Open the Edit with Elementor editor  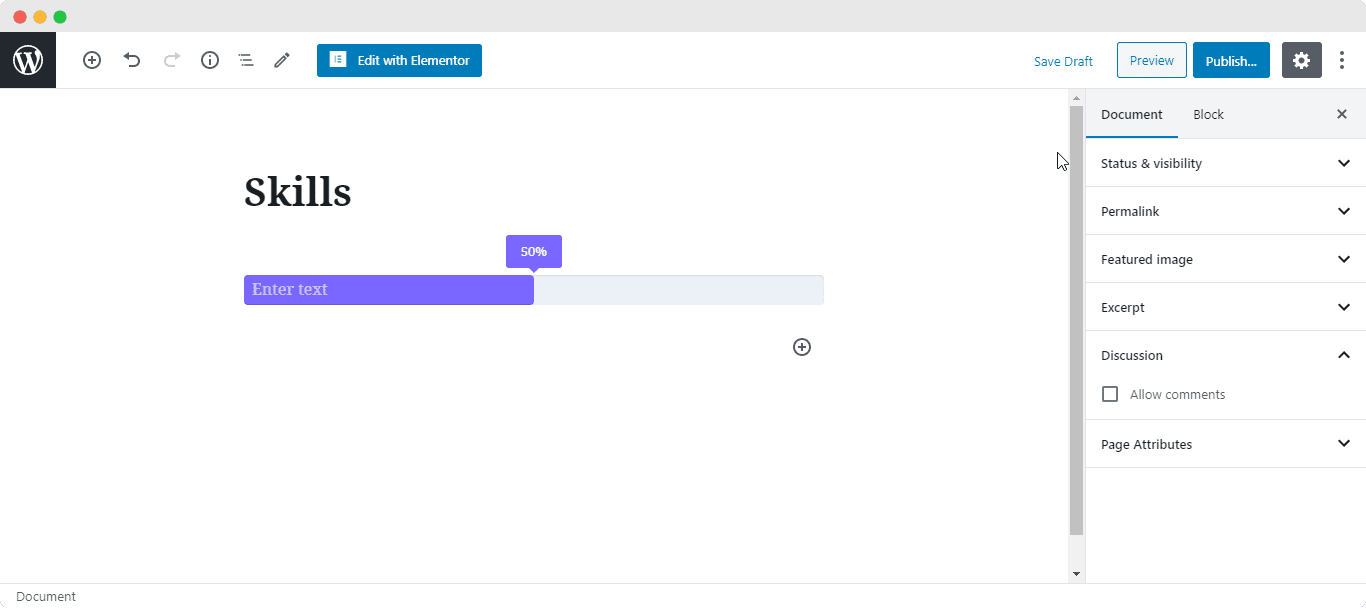click(399, 60)
